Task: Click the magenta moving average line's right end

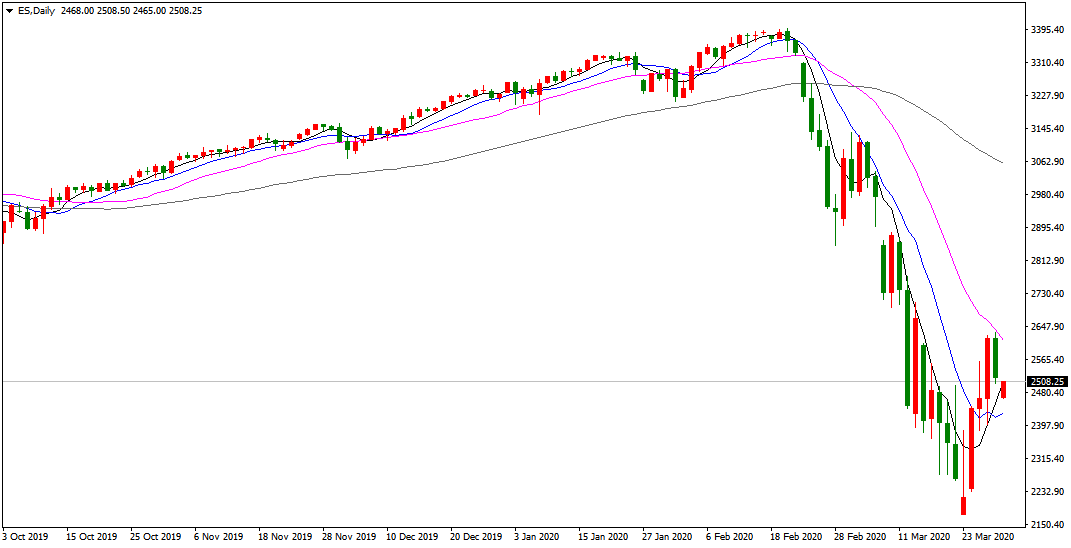Action: [1002, 339]
